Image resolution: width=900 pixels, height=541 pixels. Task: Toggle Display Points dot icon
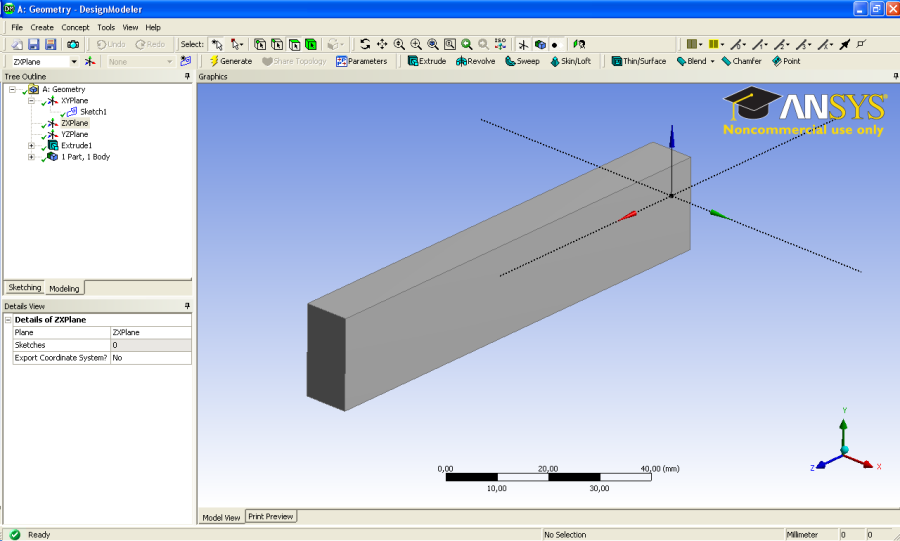pyautogui.click(x=555, y=44)
